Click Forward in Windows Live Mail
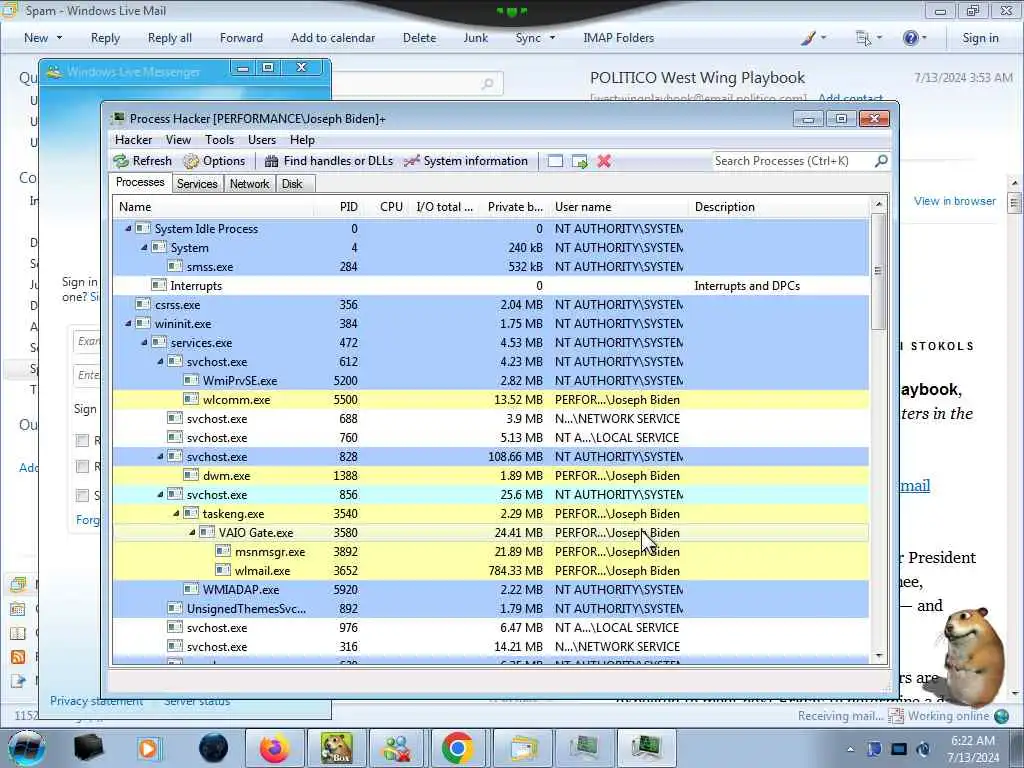 click(241, 38)
